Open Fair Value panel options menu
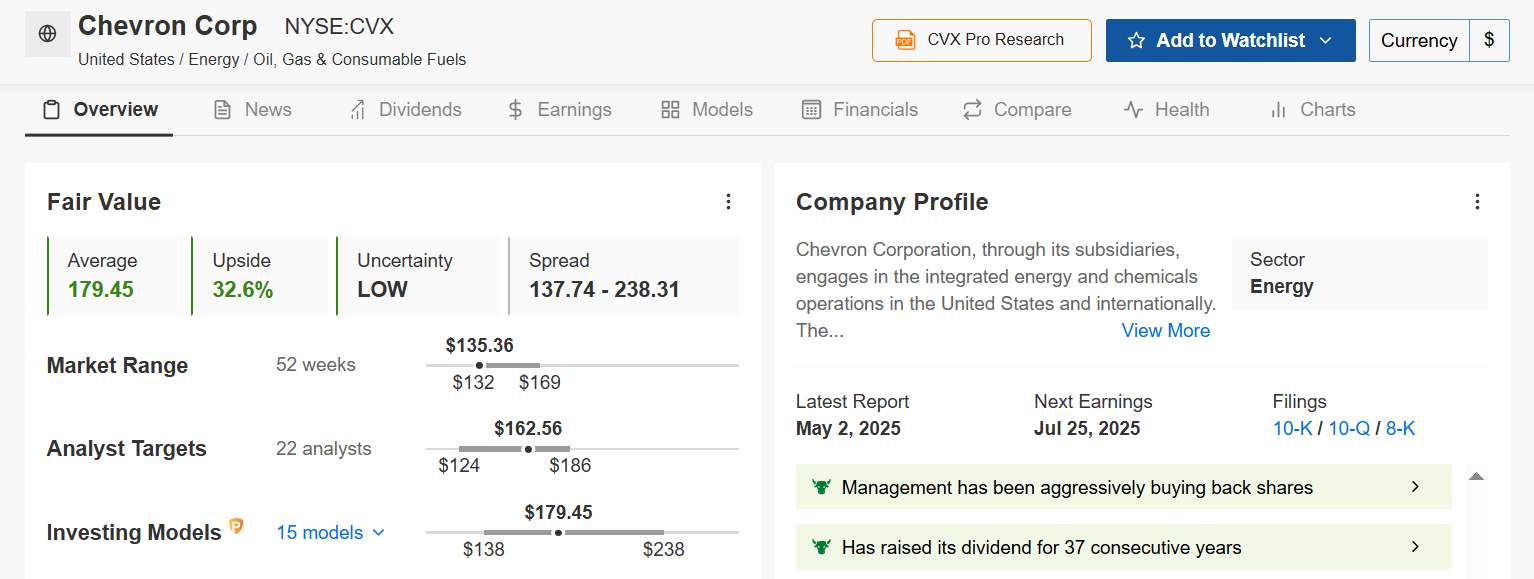The width and height of the screenshot is (1534, 579). coord(728,202)
